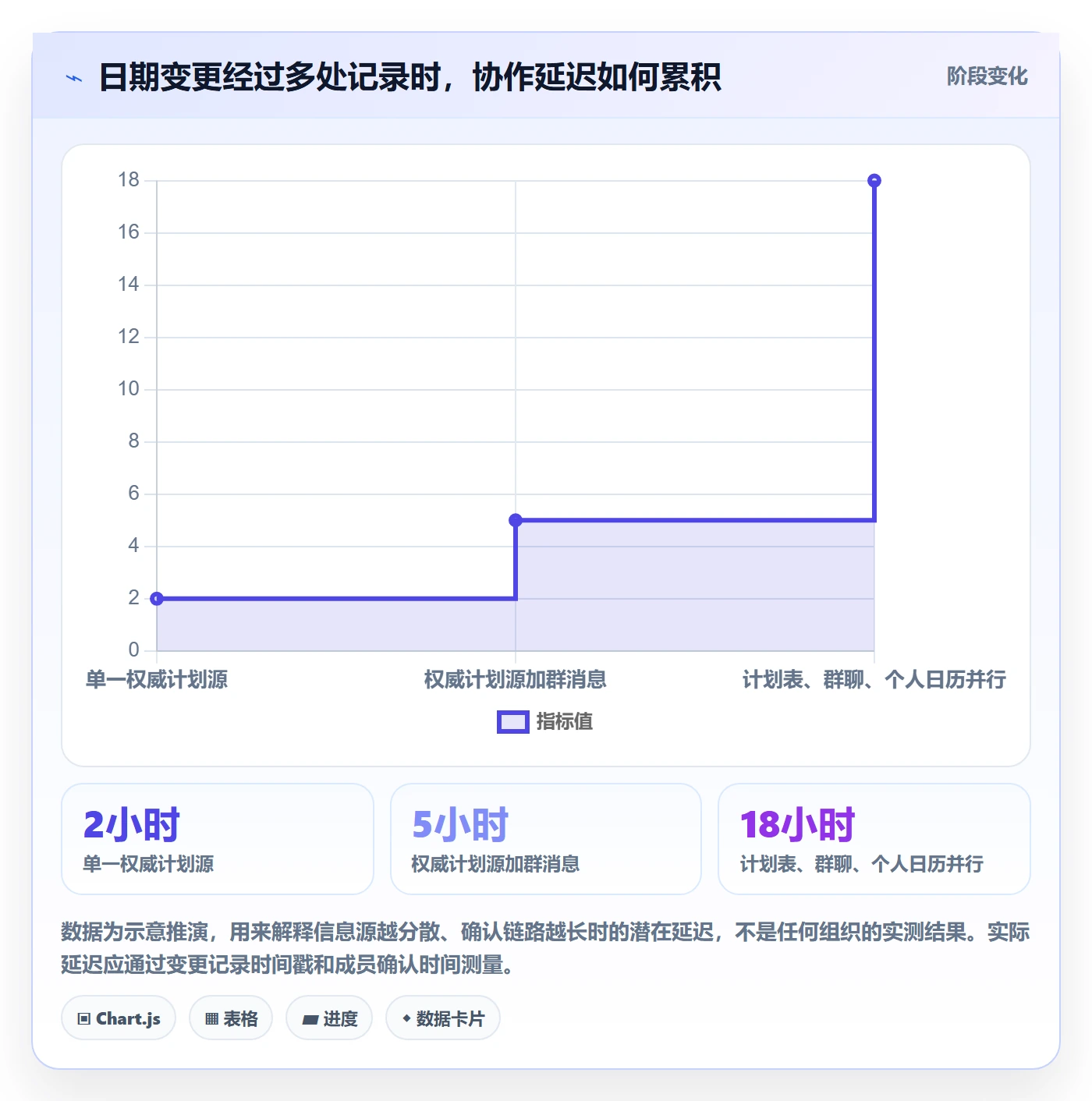1092x1101 pixels.
Task: Click the square icon in Chart.js tag
Action: (84, 1019)
